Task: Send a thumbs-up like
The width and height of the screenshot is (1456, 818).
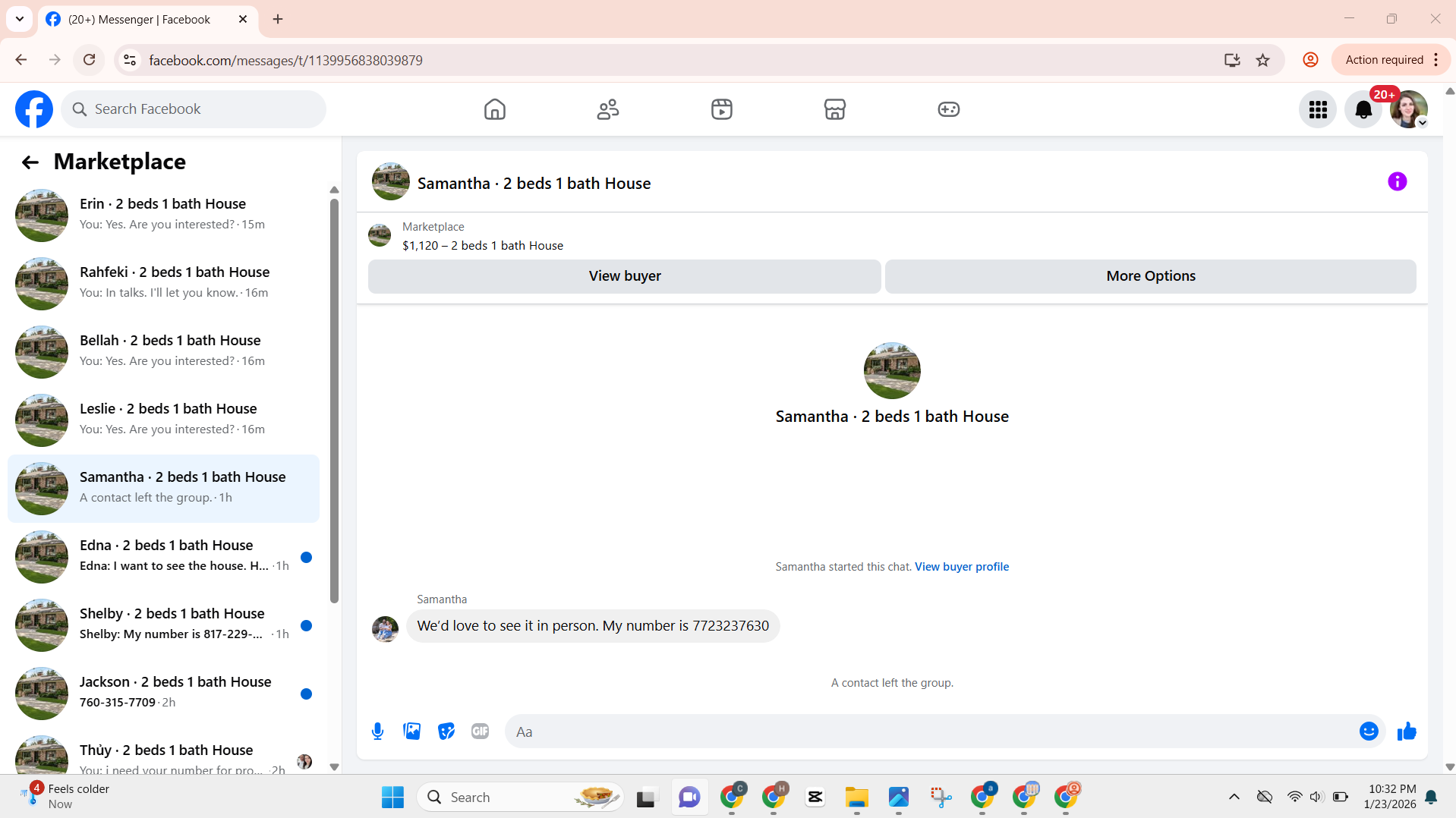Action: click(1407, 731)
